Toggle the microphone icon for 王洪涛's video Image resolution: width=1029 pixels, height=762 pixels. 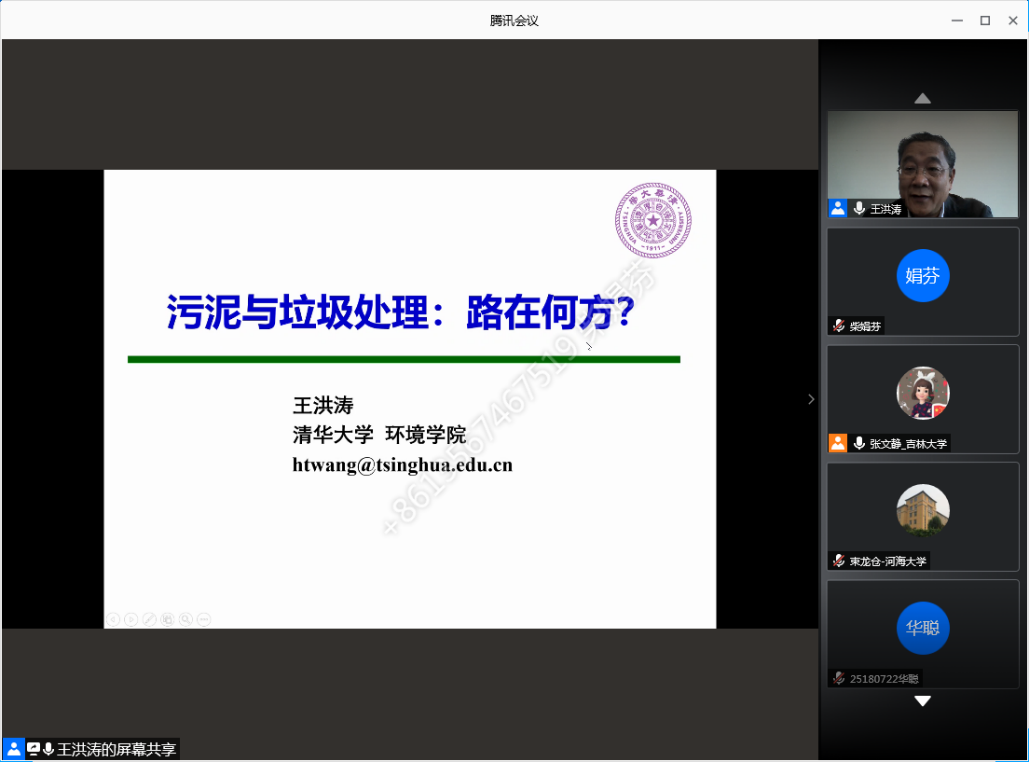point(859,209)
